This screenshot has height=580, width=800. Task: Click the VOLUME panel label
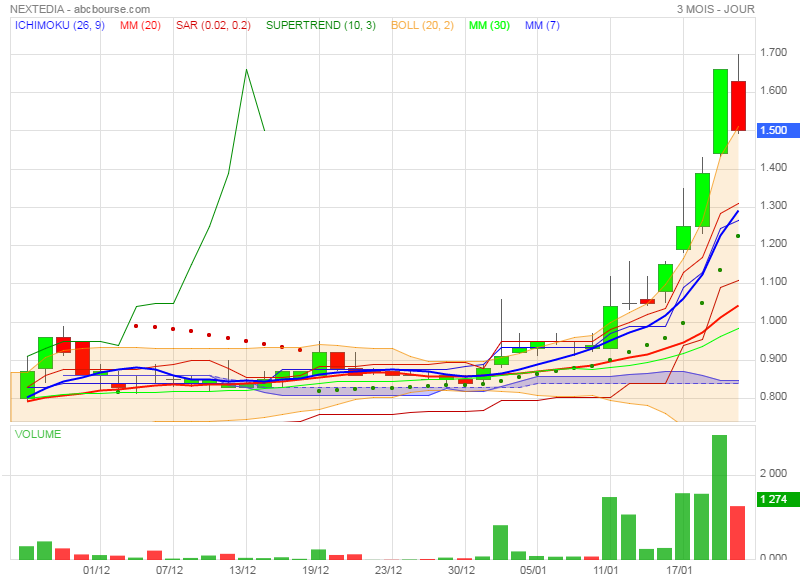click(38, 434)
